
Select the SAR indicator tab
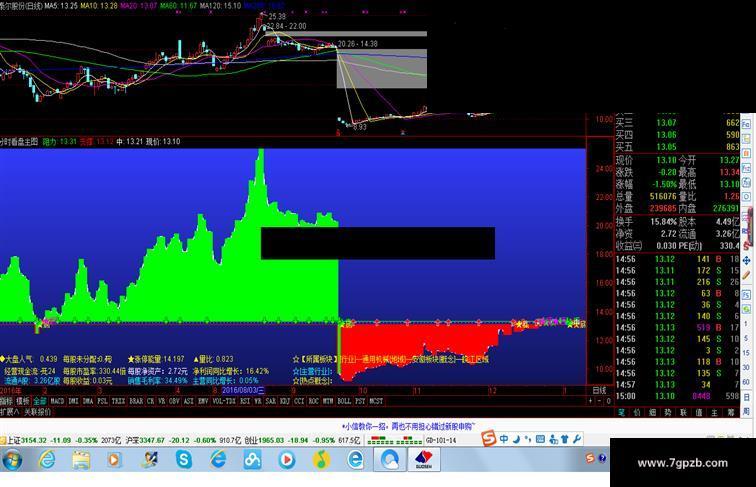click(270, 401)
